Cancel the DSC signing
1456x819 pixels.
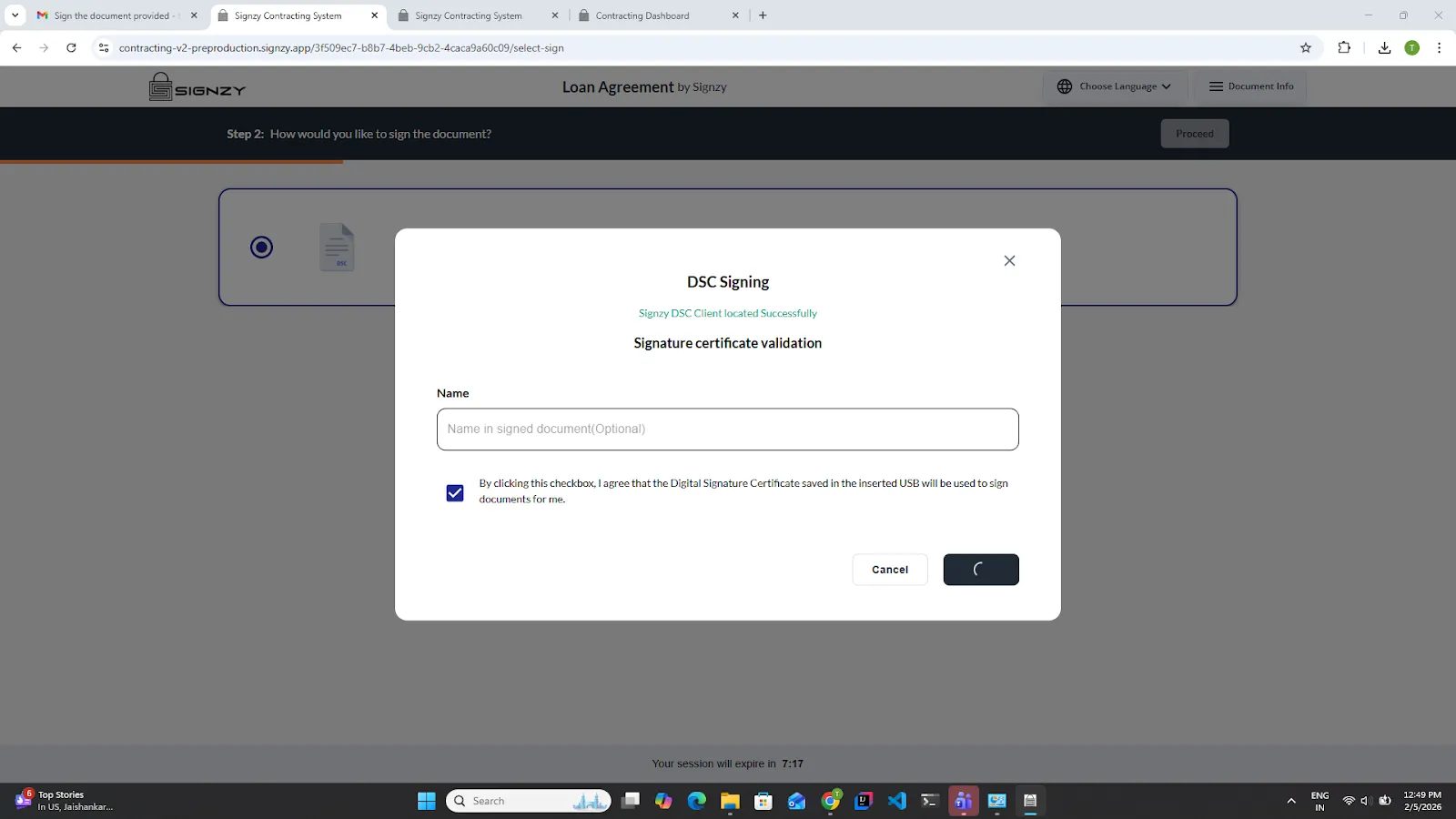point(890,570)
